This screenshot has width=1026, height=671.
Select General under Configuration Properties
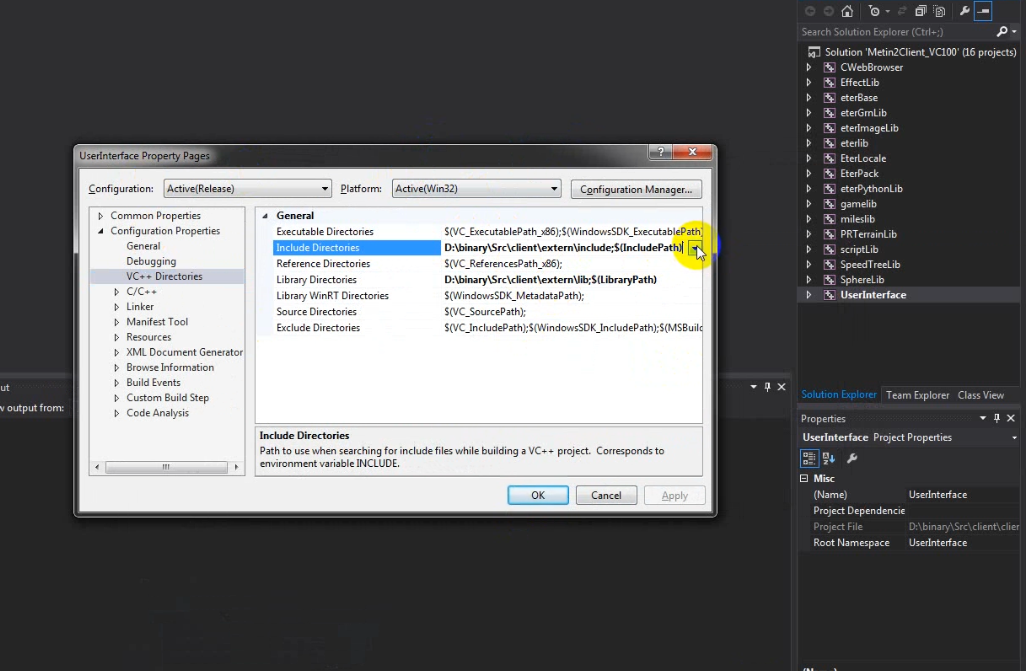click(143, 246)
